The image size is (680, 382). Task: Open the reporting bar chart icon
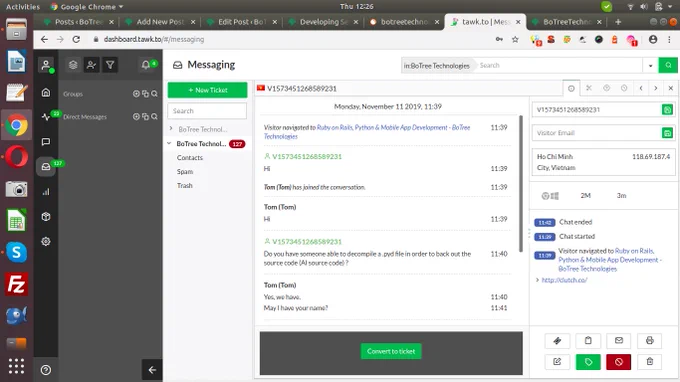[46, 192]
